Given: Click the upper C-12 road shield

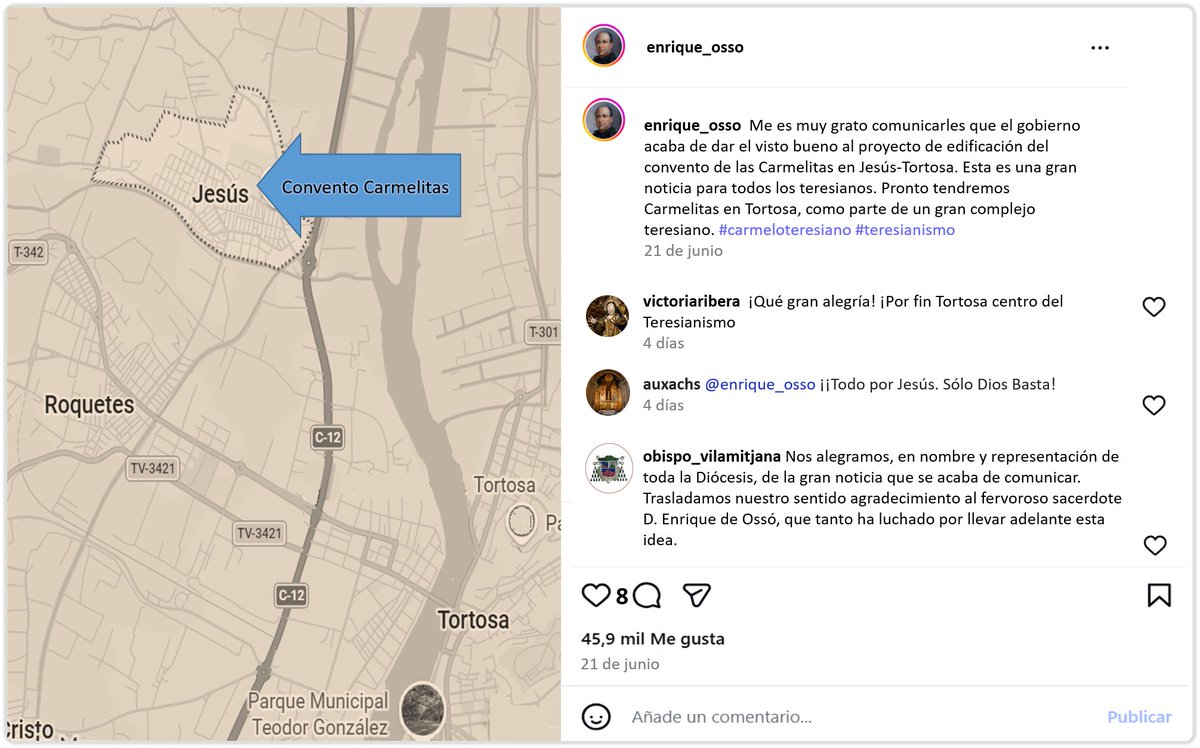Looking at the screenshot, I should 328,436.
